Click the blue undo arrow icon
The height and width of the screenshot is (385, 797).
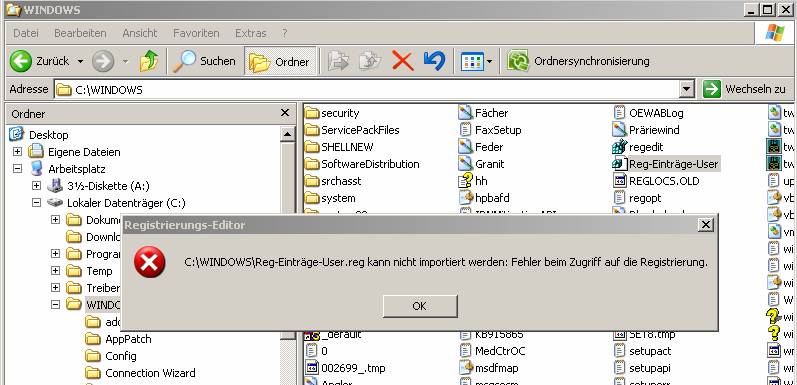(434, 62)
